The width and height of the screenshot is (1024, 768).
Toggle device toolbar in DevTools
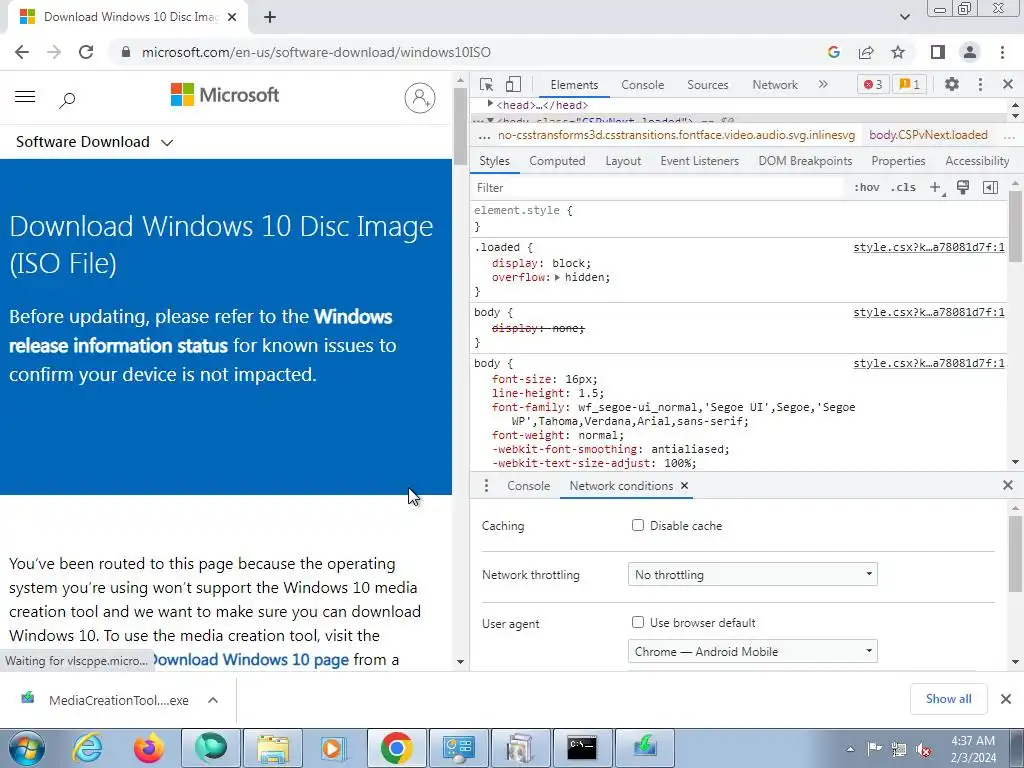(x=513, y=84)
